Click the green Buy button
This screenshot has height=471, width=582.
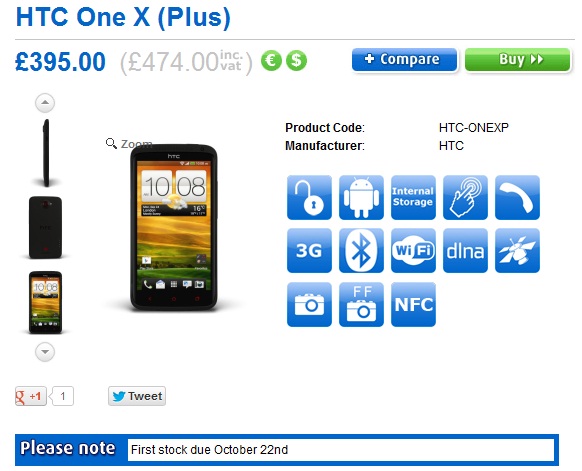coord(517,59)
